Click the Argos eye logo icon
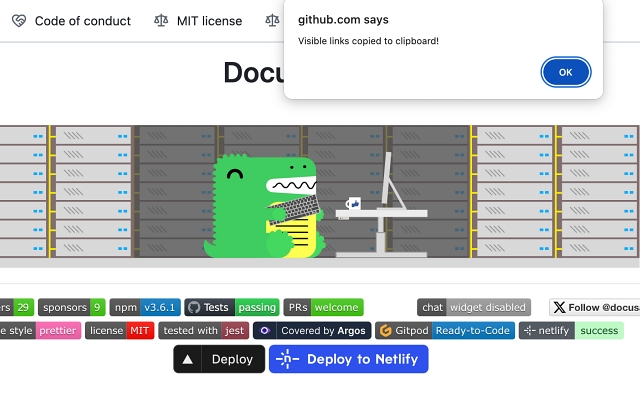The height and width of the screenshot is (400, 640). pos(265,331)
